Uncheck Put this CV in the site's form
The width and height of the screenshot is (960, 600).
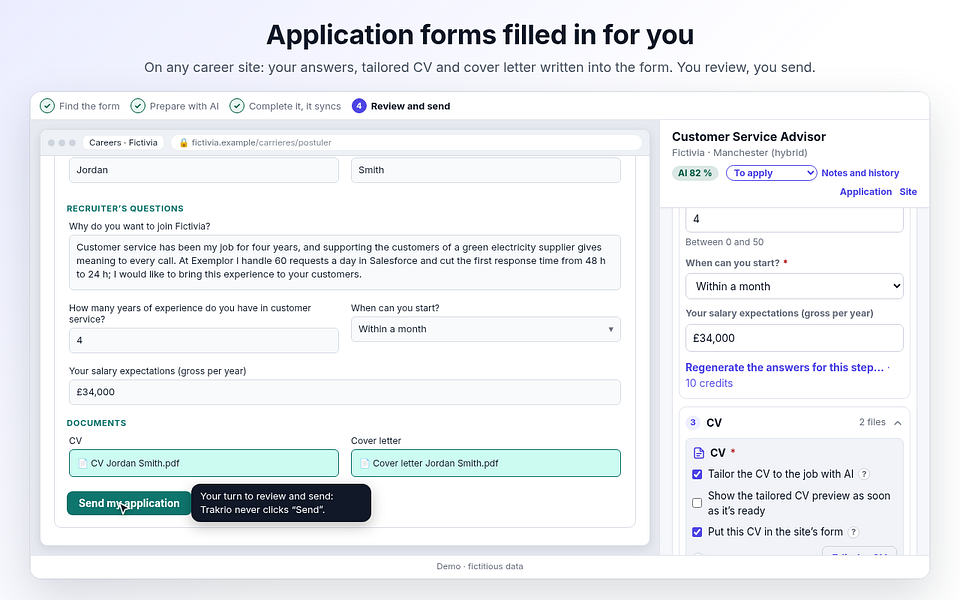coord(697,532)
